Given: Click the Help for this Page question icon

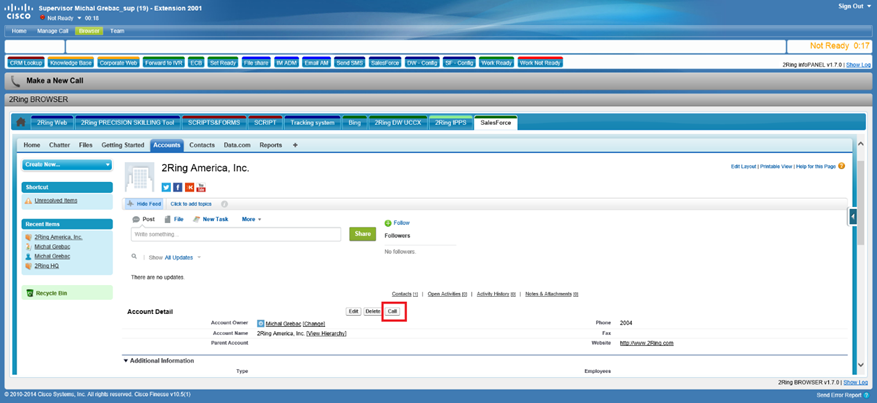Looking at the screenshot, I should 842,166.
